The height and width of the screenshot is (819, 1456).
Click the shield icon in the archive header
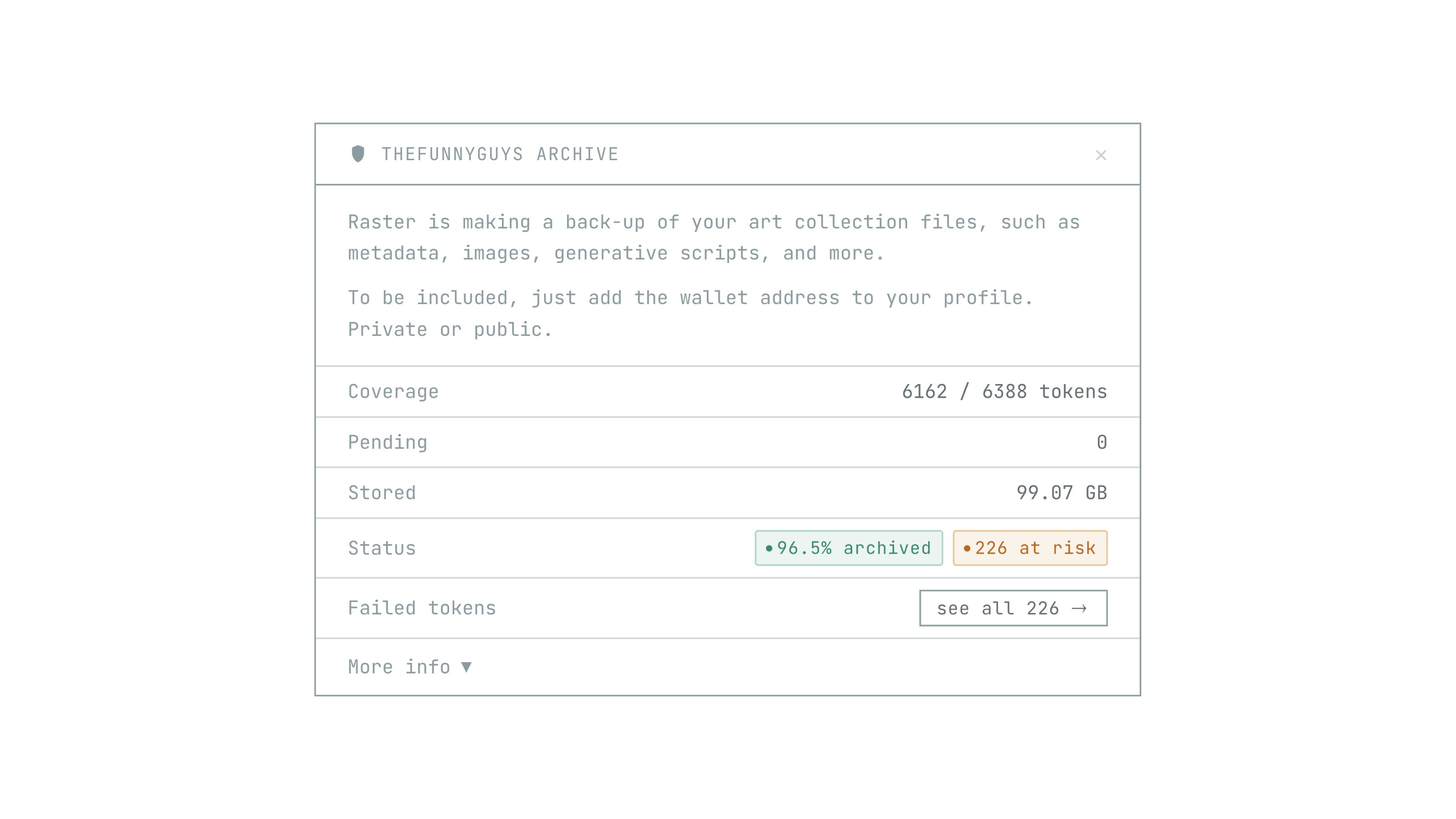[358, 154]
